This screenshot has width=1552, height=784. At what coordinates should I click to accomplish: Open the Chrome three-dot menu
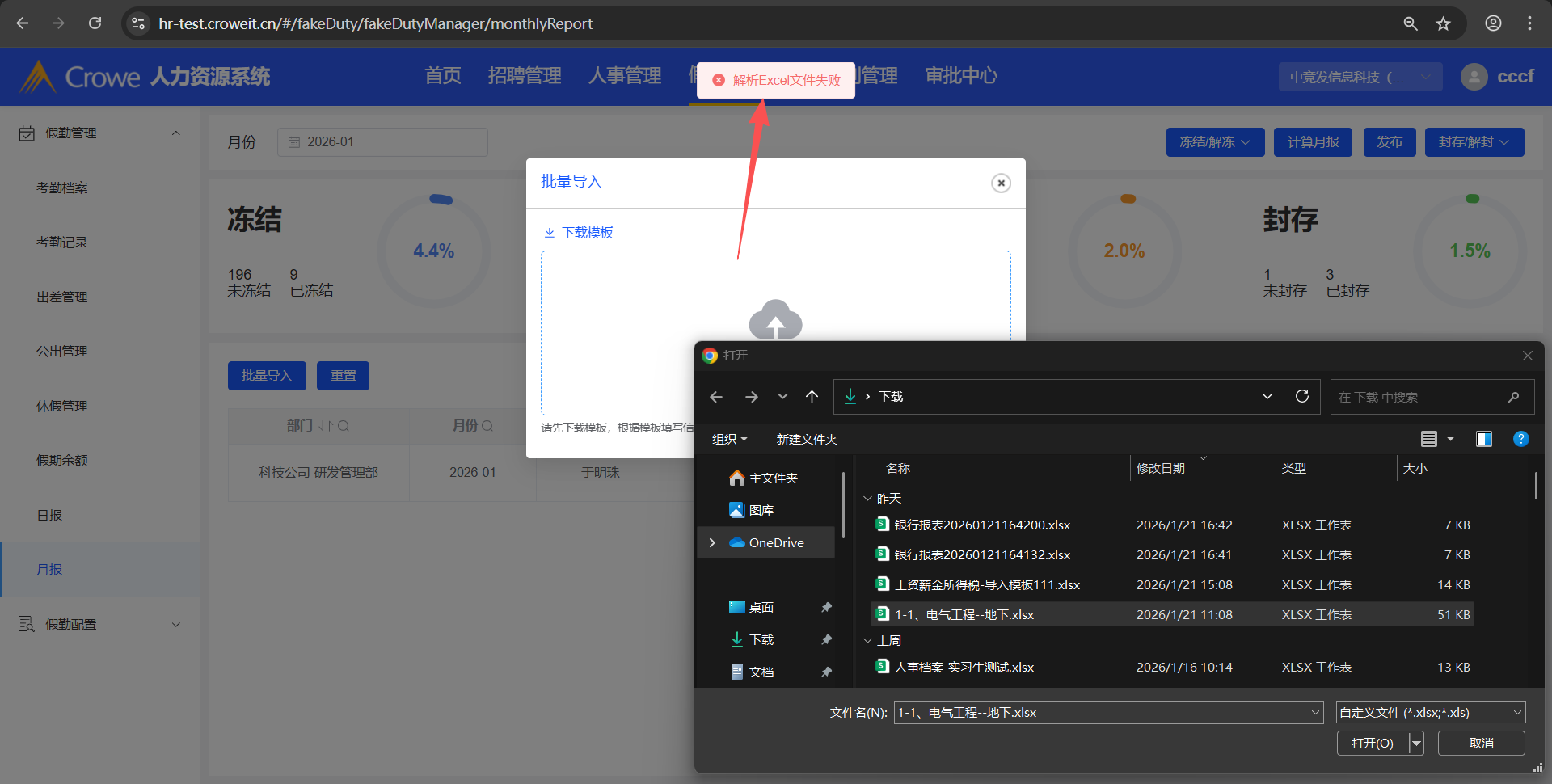point(1529,23)
